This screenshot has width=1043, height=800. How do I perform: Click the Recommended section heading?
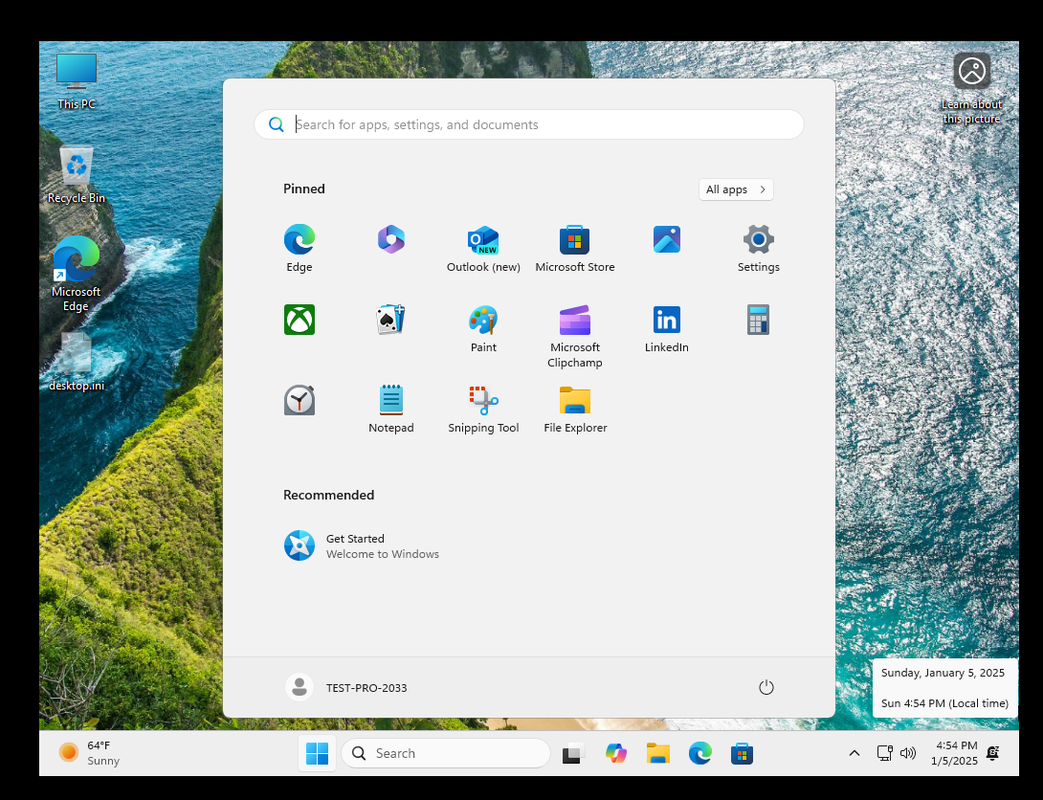coord(329,495)
